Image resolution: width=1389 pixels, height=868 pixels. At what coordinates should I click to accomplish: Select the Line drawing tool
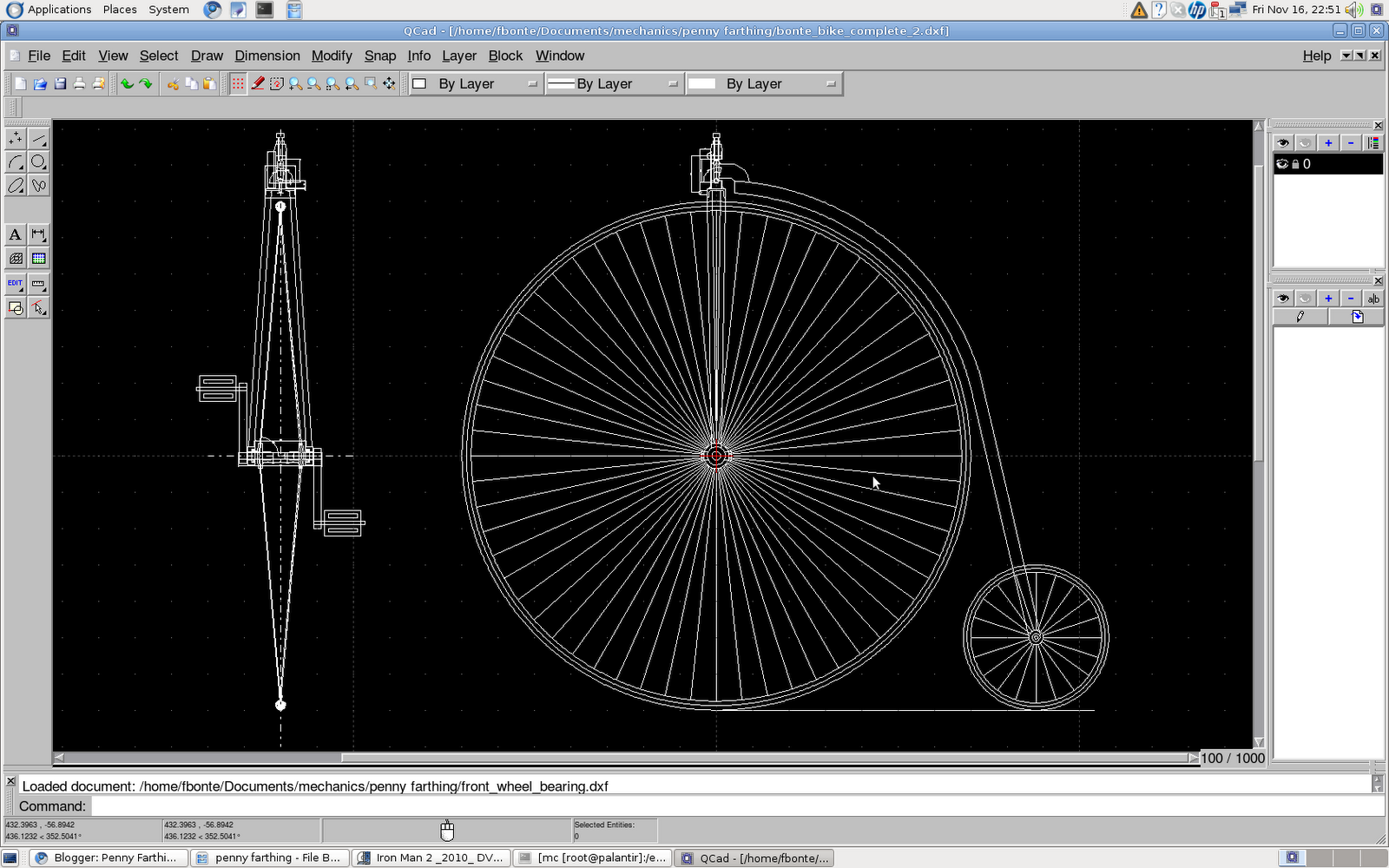pos(38,137)
